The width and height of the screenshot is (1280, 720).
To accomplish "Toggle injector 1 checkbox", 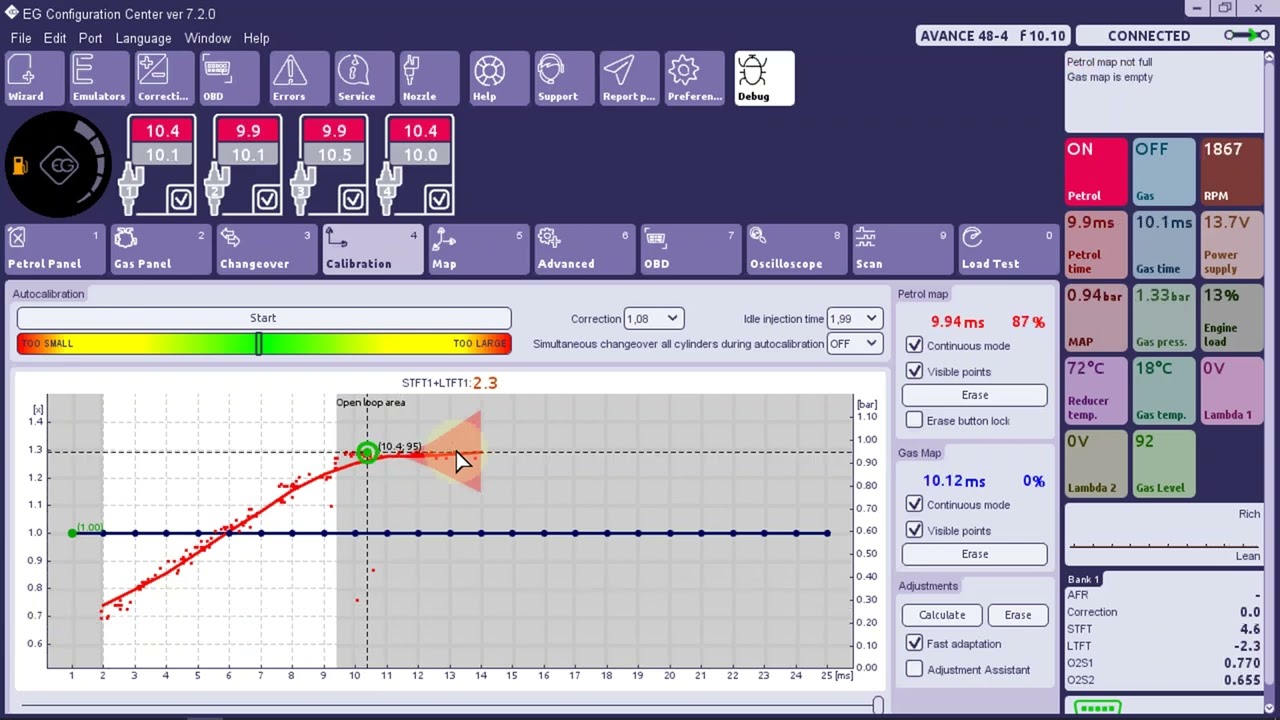I will tap(181, 199).
